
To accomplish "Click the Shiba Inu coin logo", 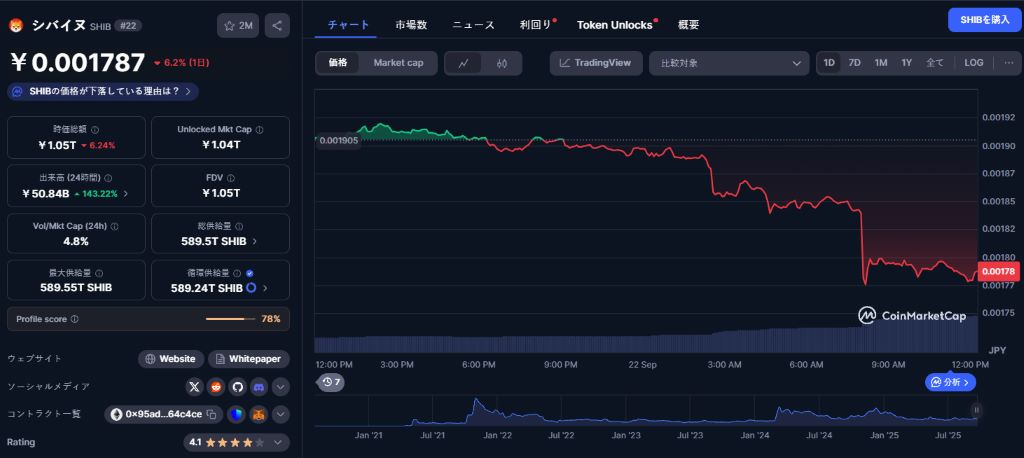I will tap(15, 25).
